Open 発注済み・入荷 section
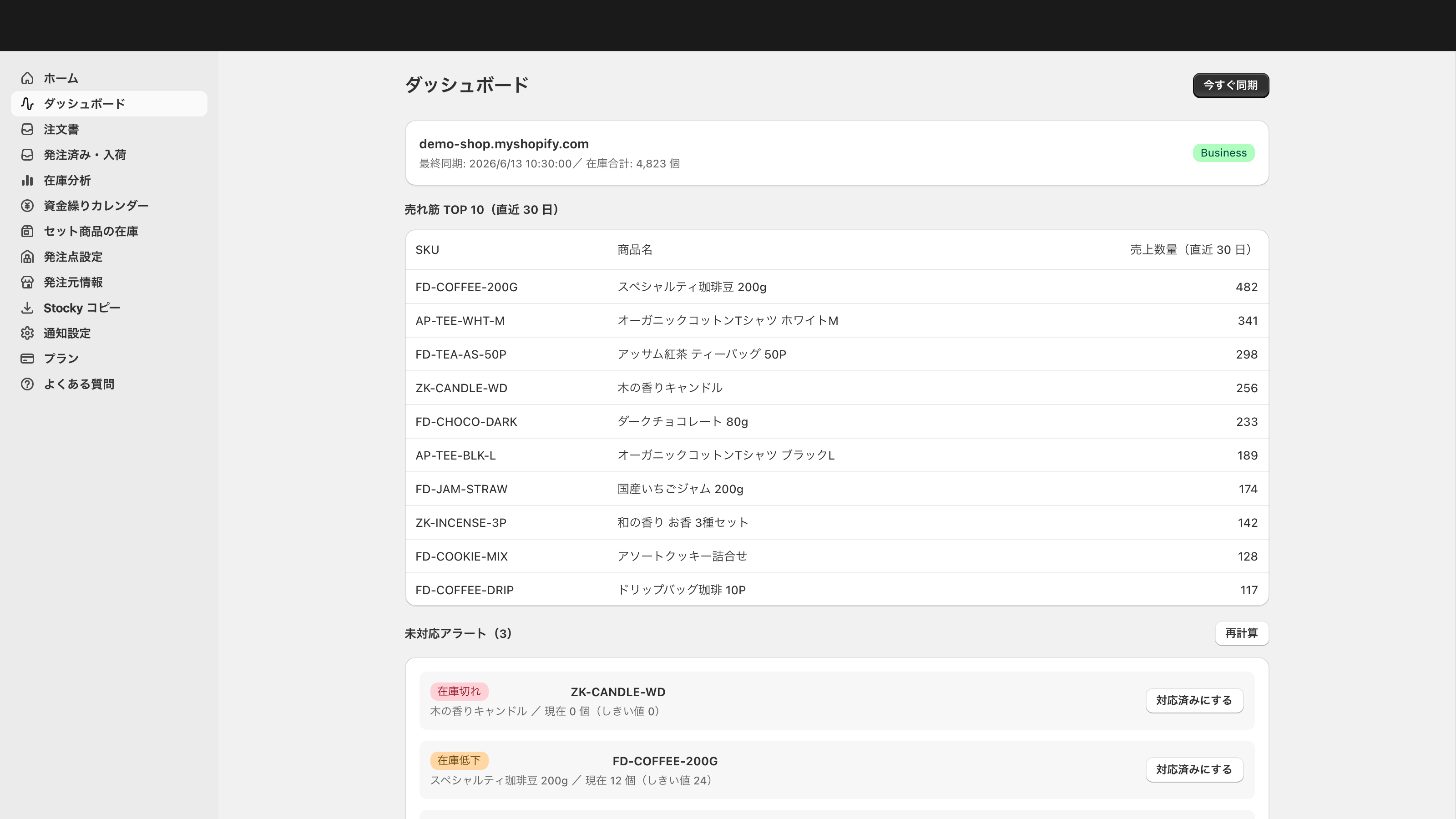1456x819 pixels. click(109, 155)
